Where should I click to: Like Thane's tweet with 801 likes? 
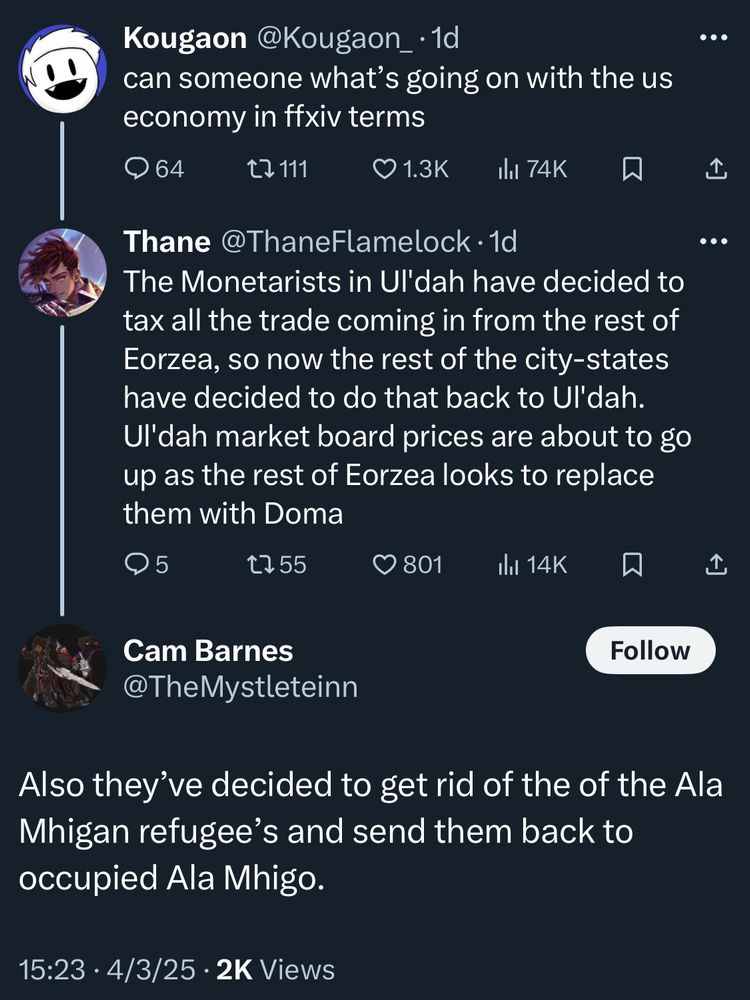[386, 565]
